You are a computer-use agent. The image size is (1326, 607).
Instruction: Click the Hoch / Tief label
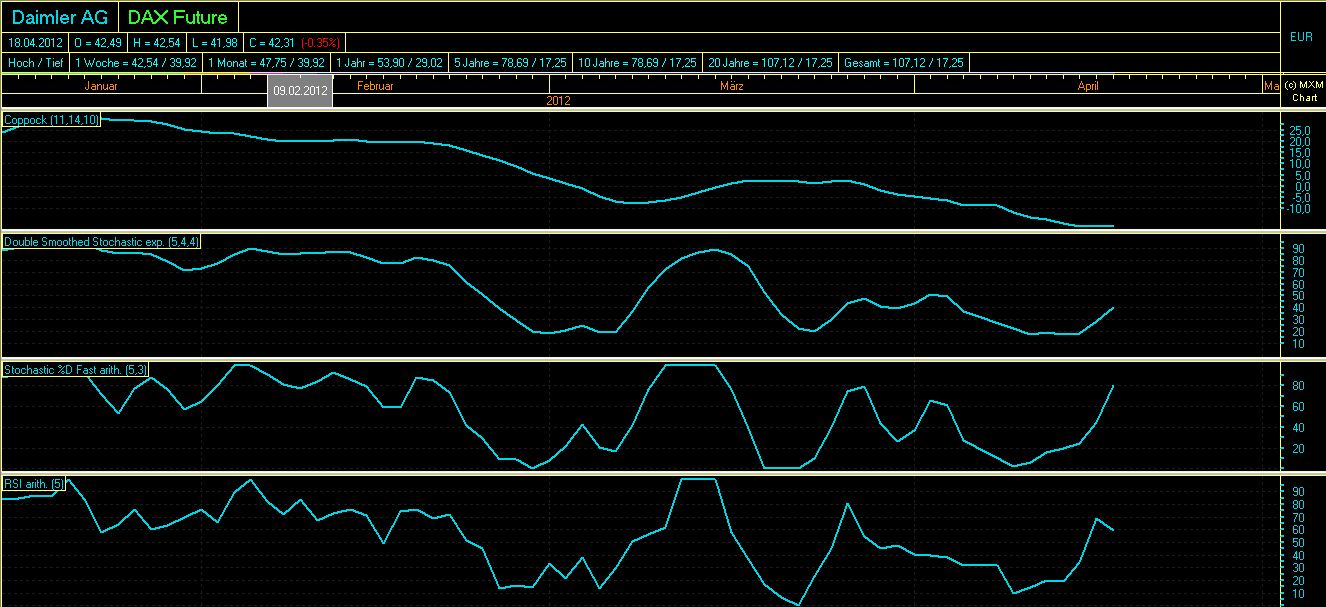point(36,62)
